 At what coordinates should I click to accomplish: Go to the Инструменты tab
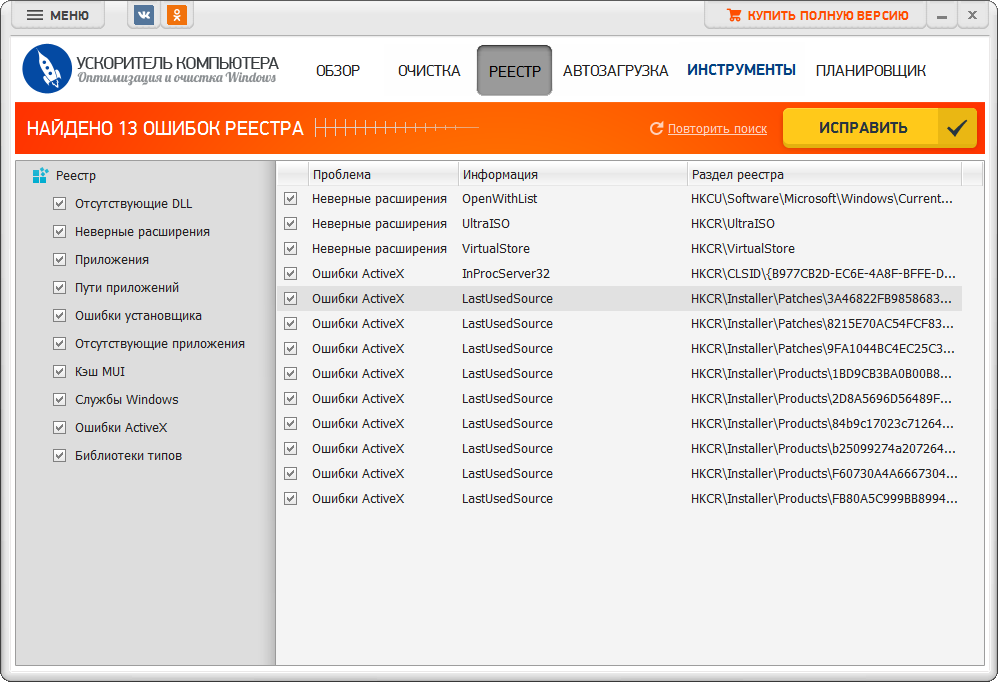pos(741,70)
